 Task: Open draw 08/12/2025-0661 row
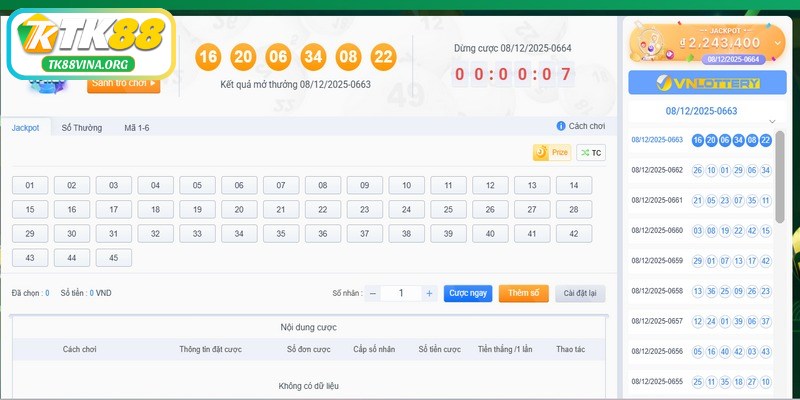701,201
